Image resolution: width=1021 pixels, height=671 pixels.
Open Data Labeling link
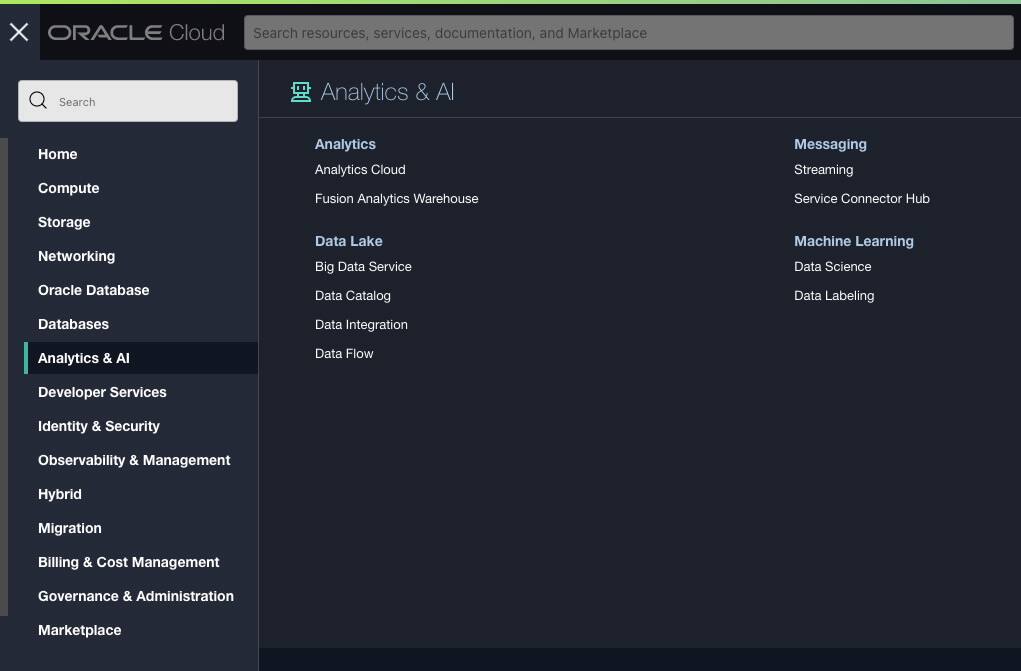pos(833,296)
